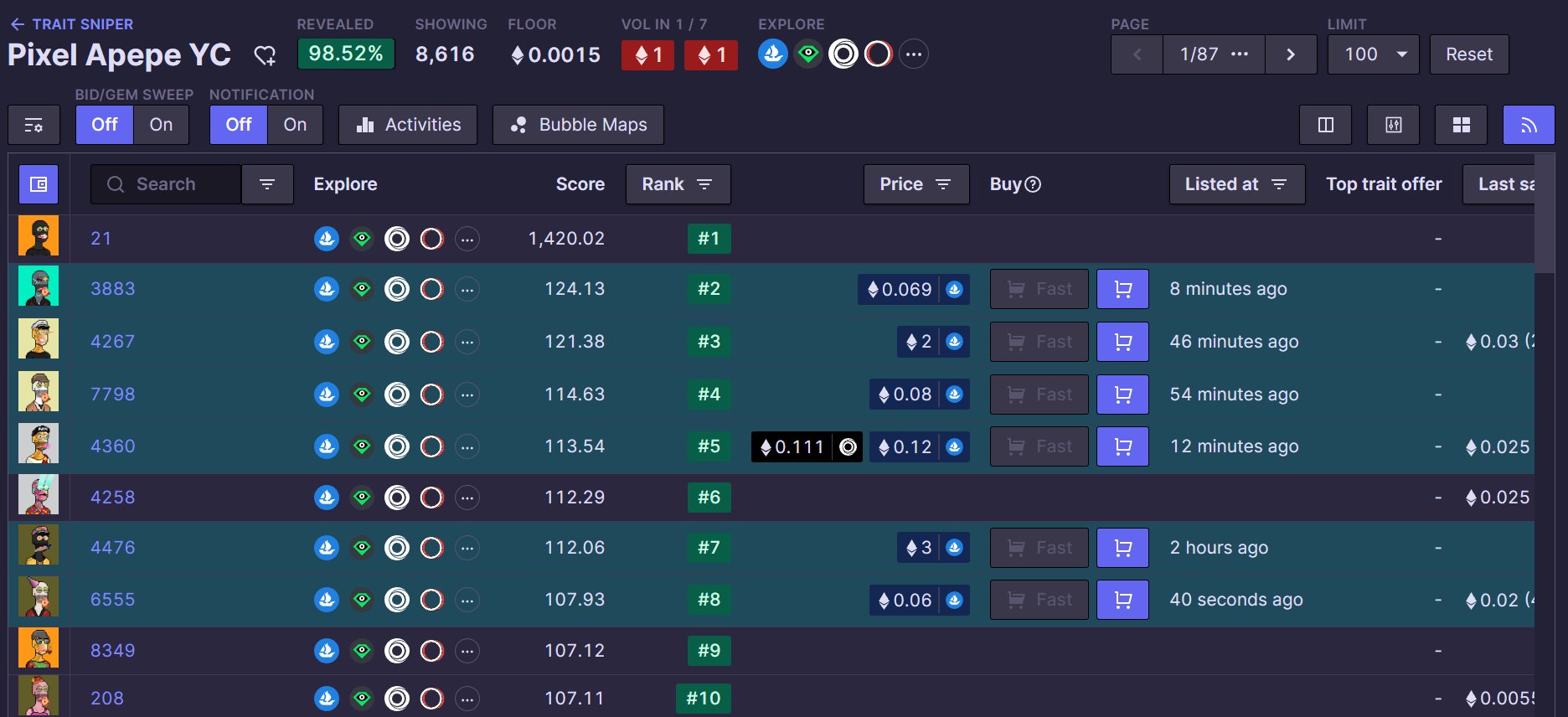The image size is (1568, 717).
Task: Click Fast buy for token 6555
Action: (x=1039, y=600)
